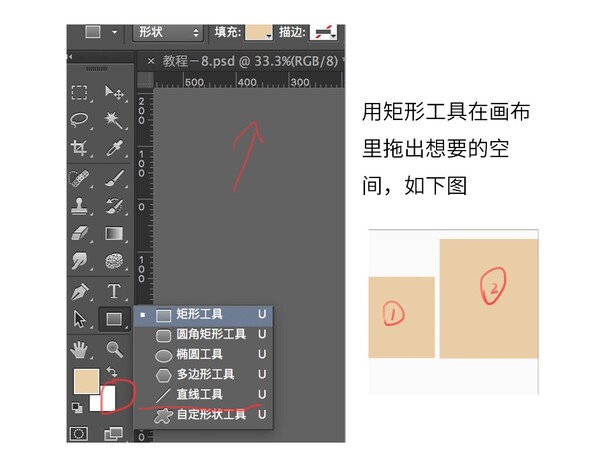This screenshot has height=452, width=600.
Task: Select the Brush tool
Action: tap(114, 178)
